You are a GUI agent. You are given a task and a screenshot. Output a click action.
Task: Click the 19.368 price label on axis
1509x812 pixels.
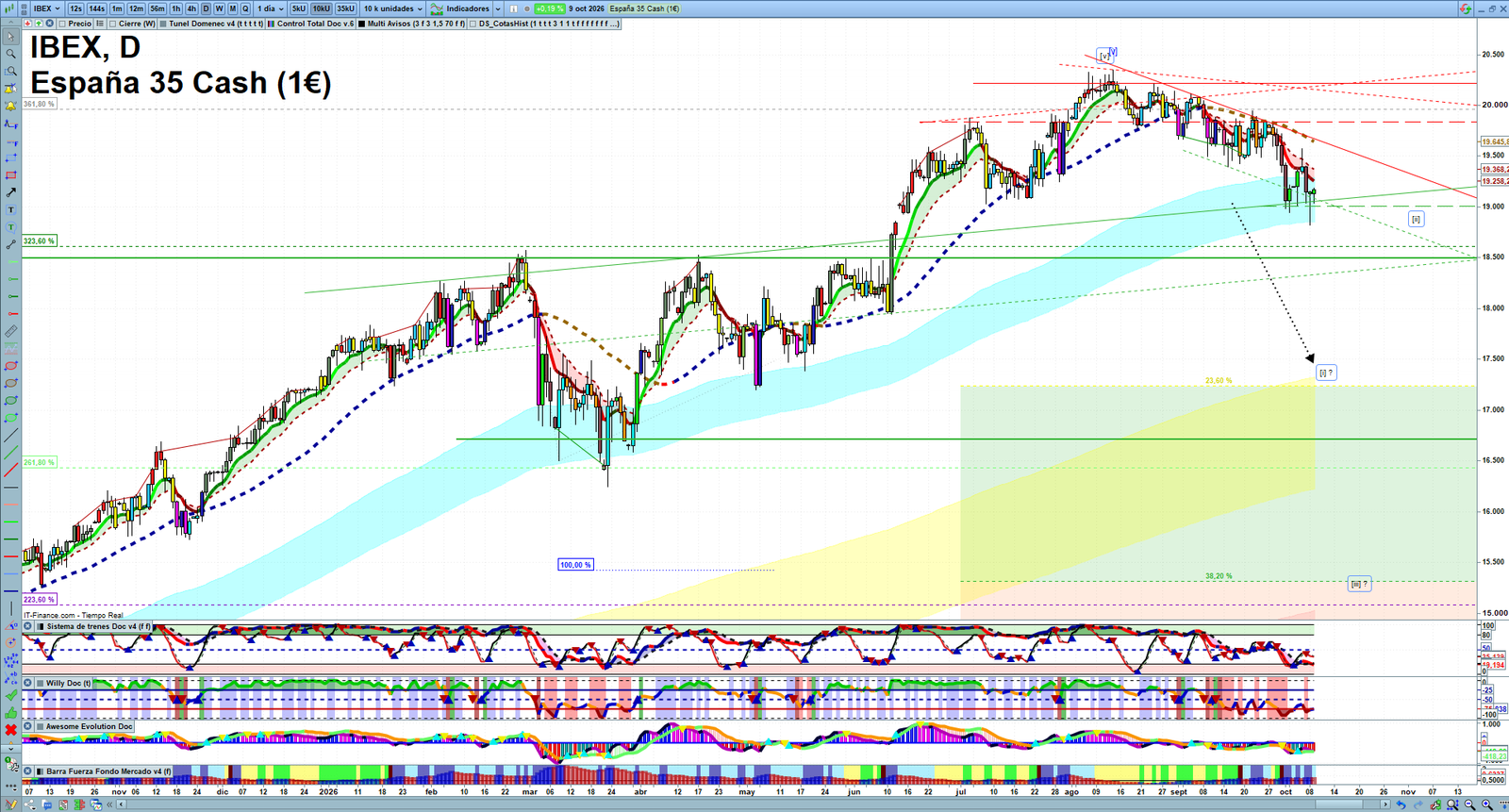[1493, 170]
